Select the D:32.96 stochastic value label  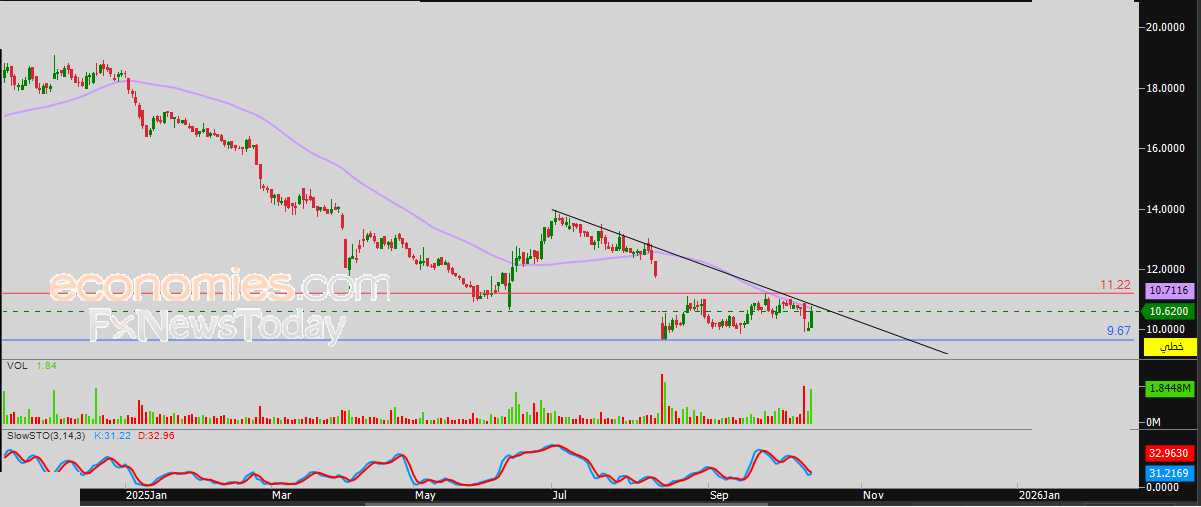click(x=155, y=436)
